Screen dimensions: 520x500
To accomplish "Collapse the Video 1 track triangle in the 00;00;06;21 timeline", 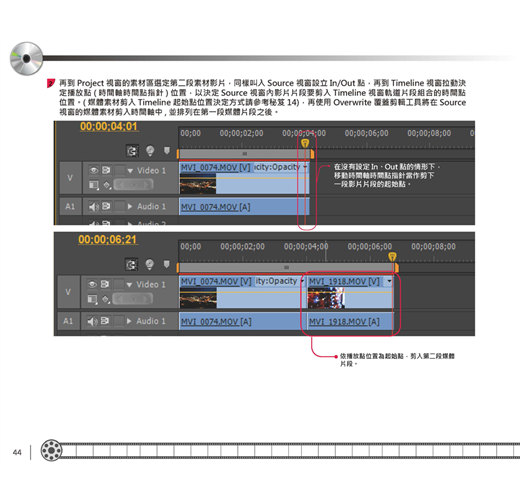I will tap(129, 285).
